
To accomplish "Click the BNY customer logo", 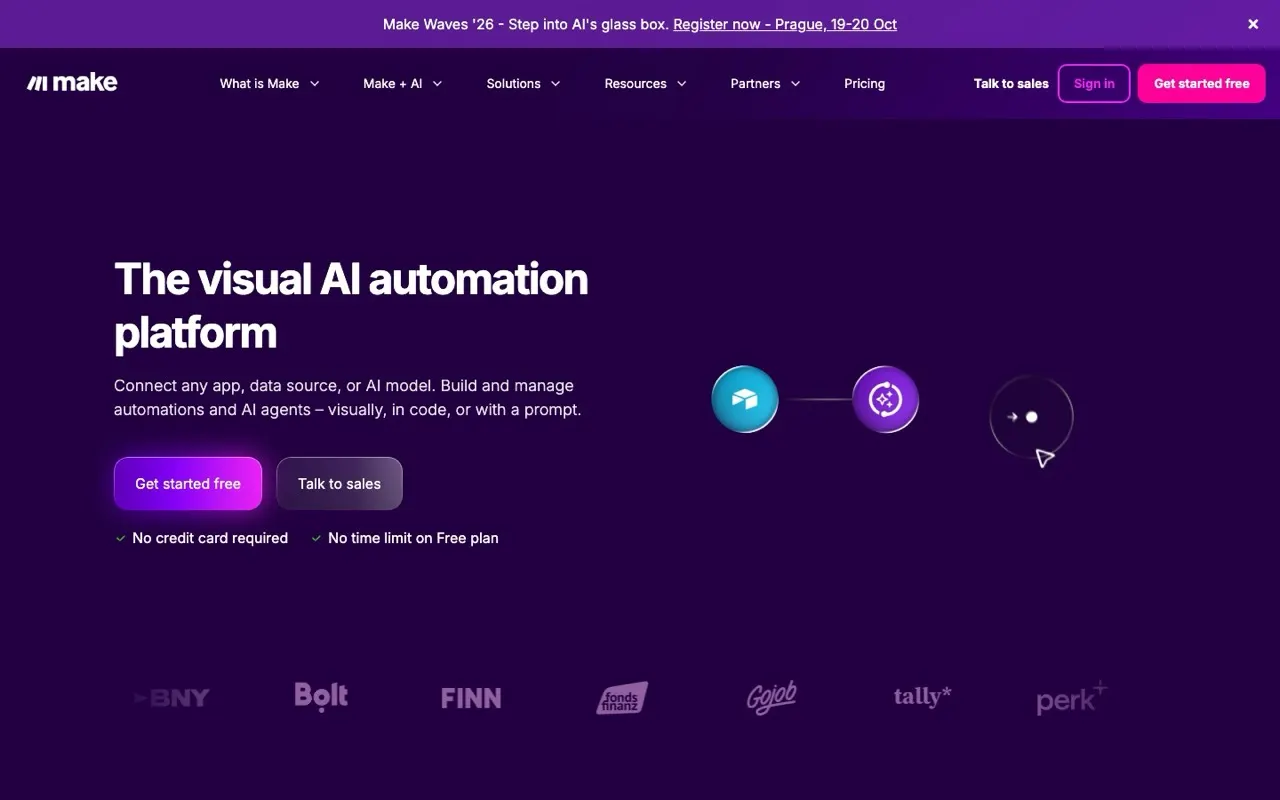I will pos(172,698).
